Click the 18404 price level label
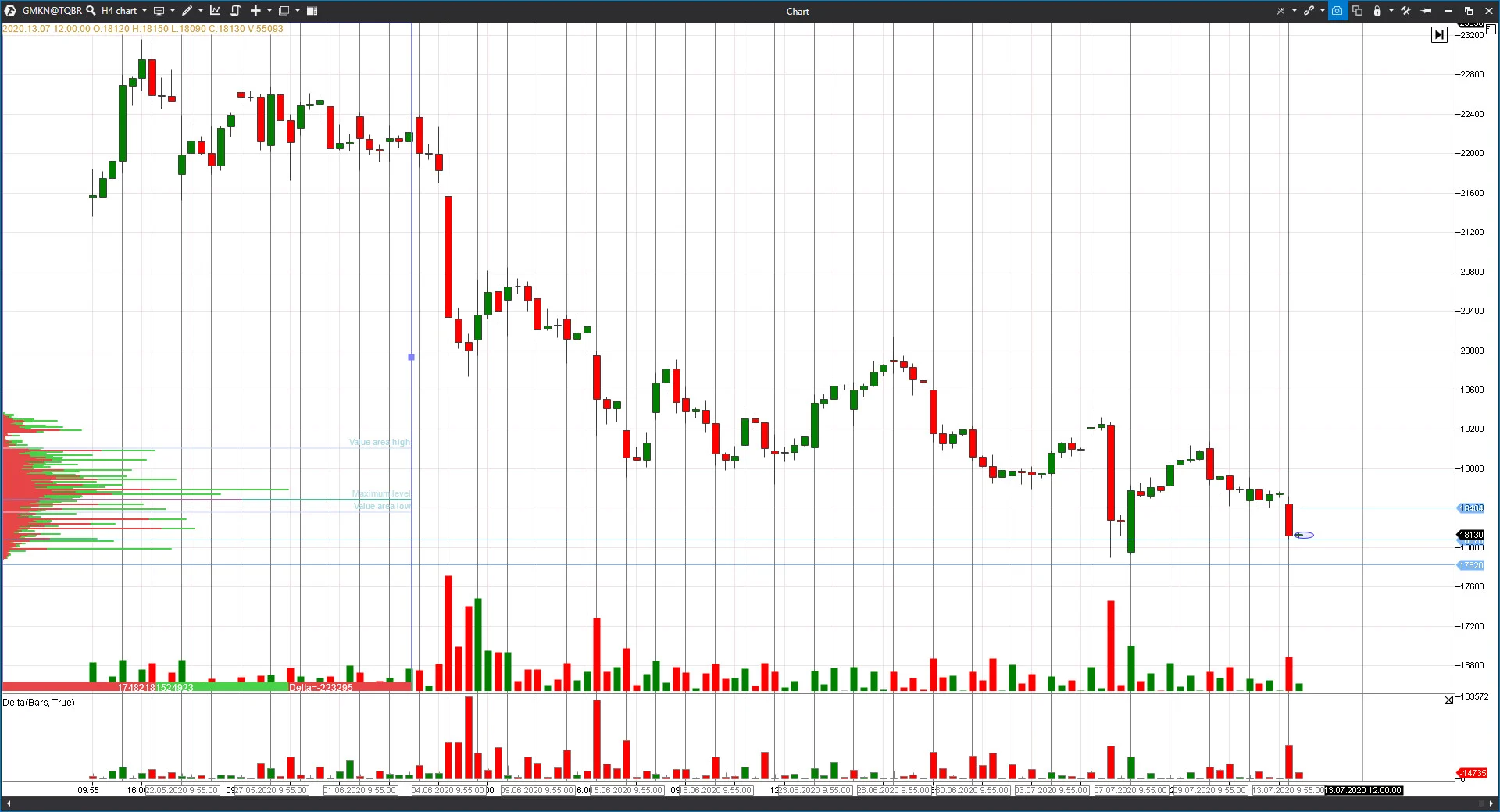The image size is (1500, 812). 1471,508
